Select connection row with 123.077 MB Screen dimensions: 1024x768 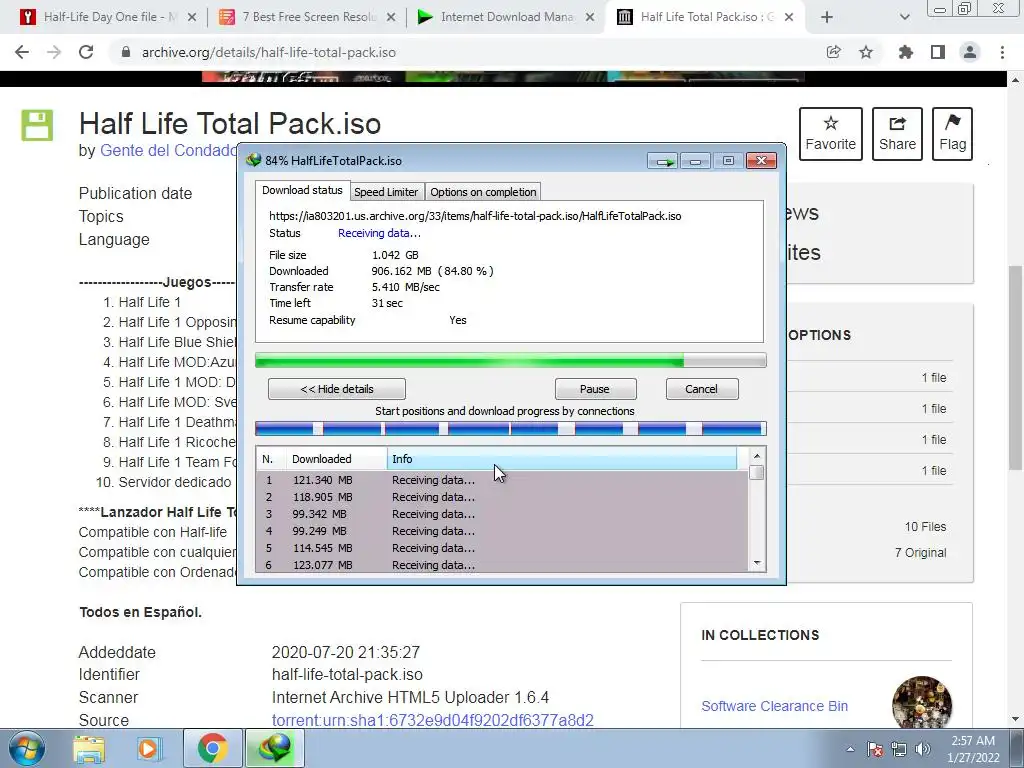pos(502,565)
